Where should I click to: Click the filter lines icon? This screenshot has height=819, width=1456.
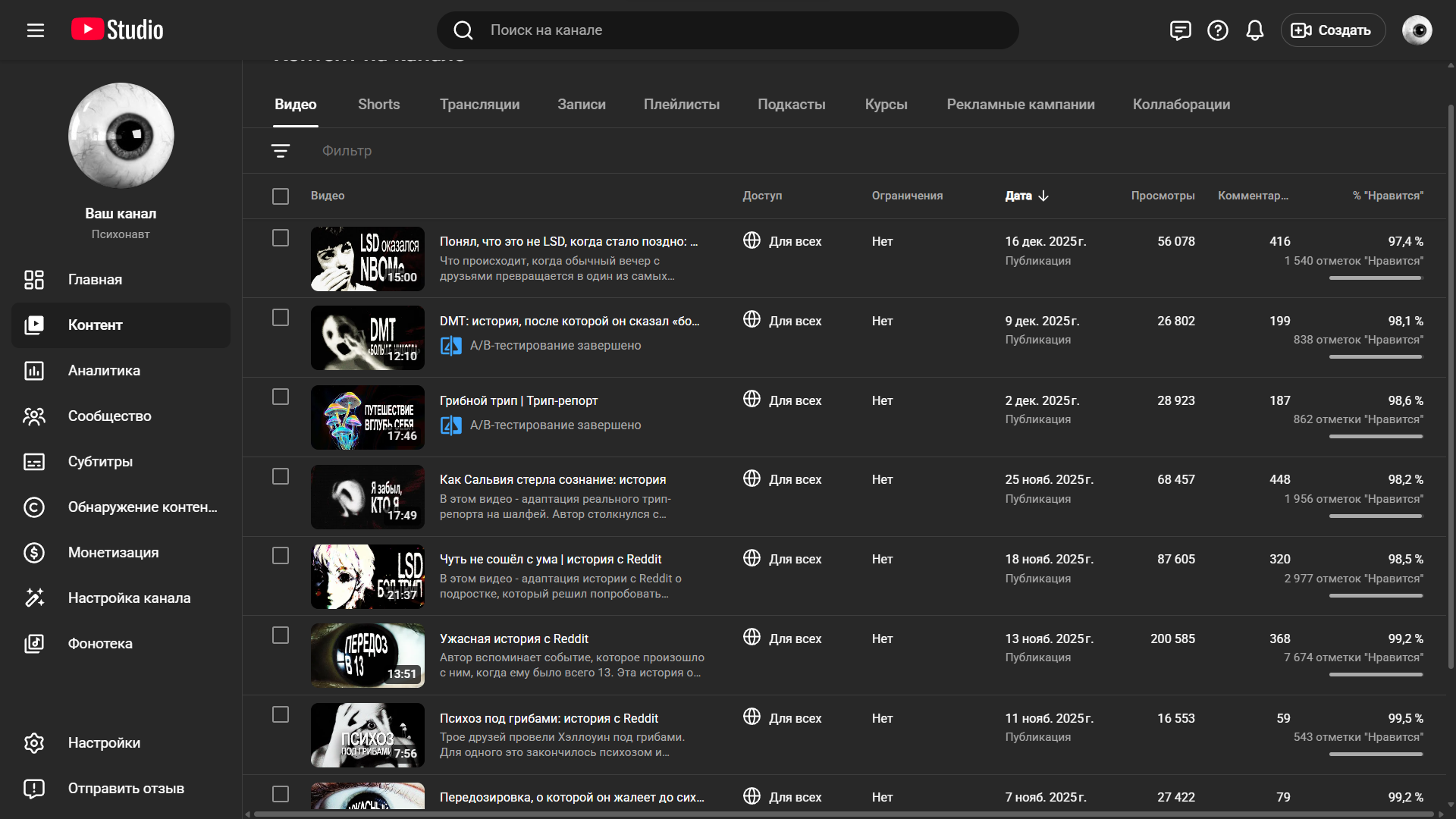click(281, 151)
